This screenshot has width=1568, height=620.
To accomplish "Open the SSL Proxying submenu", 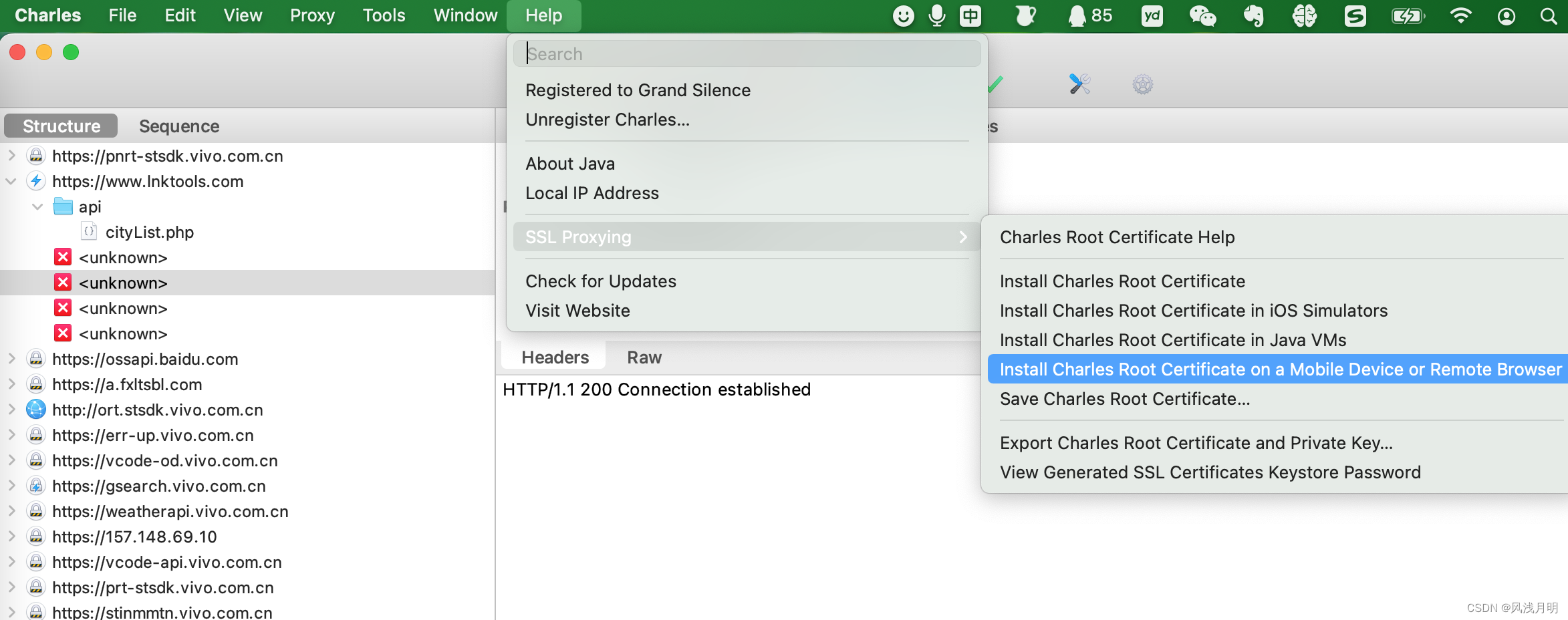I will click(x=747, y=237).
